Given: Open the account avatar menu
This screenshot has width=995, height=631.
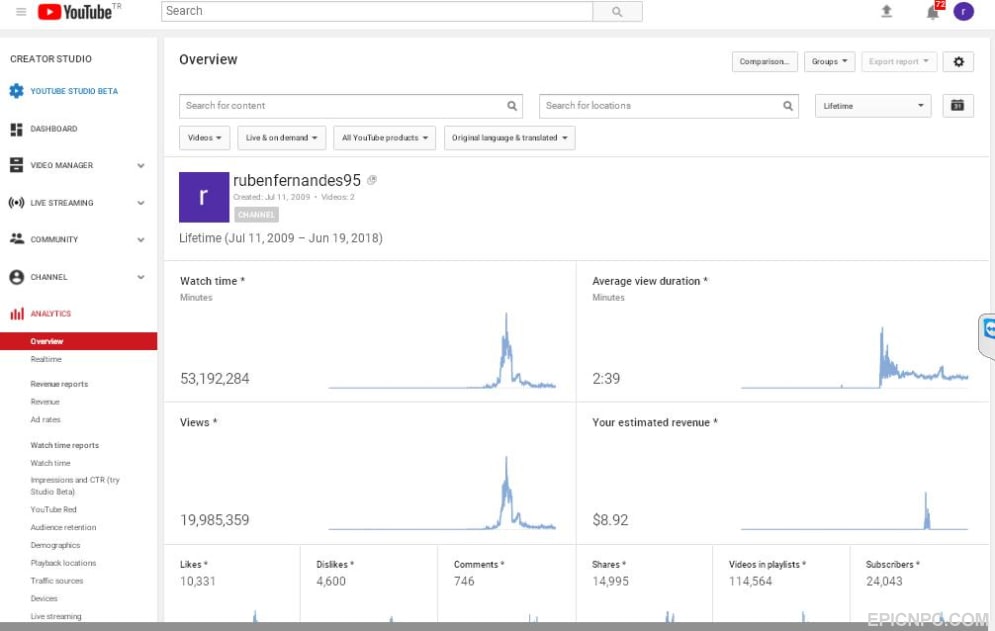Looking at the screenshot, I should pos(963,11).
